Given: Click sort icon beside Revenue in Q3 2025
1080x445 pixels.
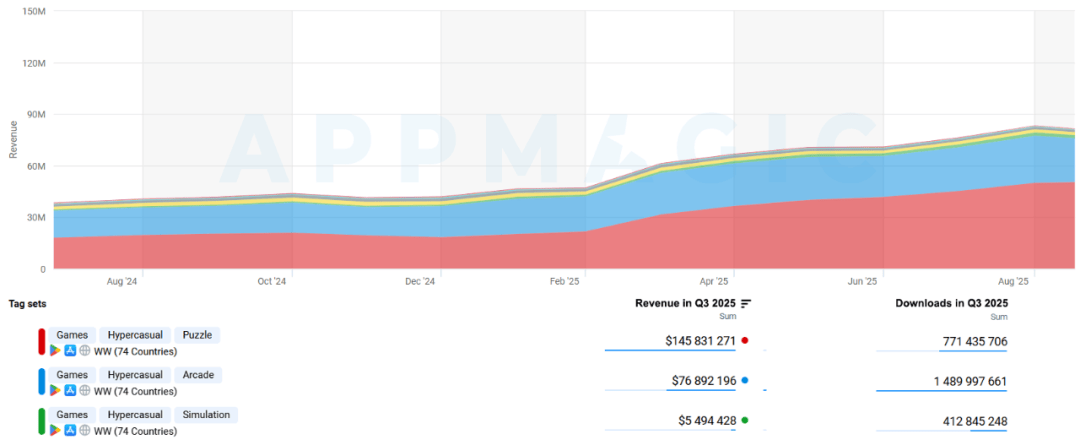Looking at the screenshot, I should click(746, 304).
